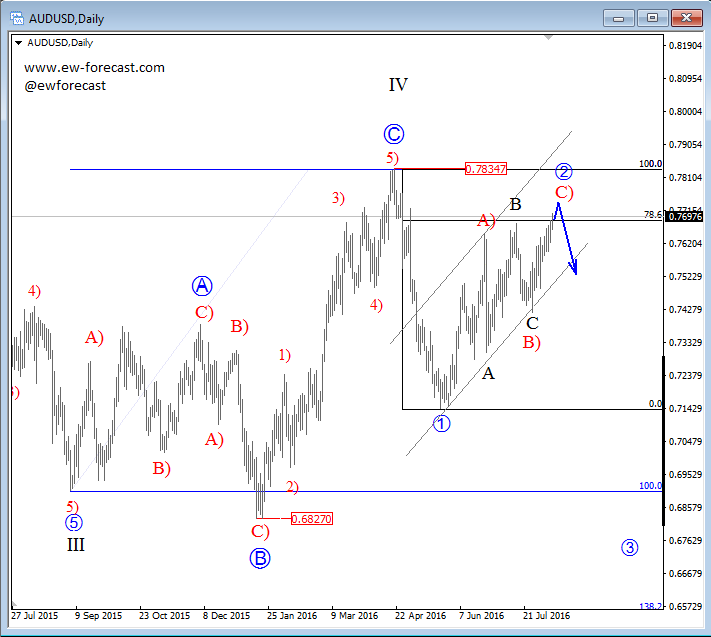Click the chart window icon in title bar

point(17,18)
